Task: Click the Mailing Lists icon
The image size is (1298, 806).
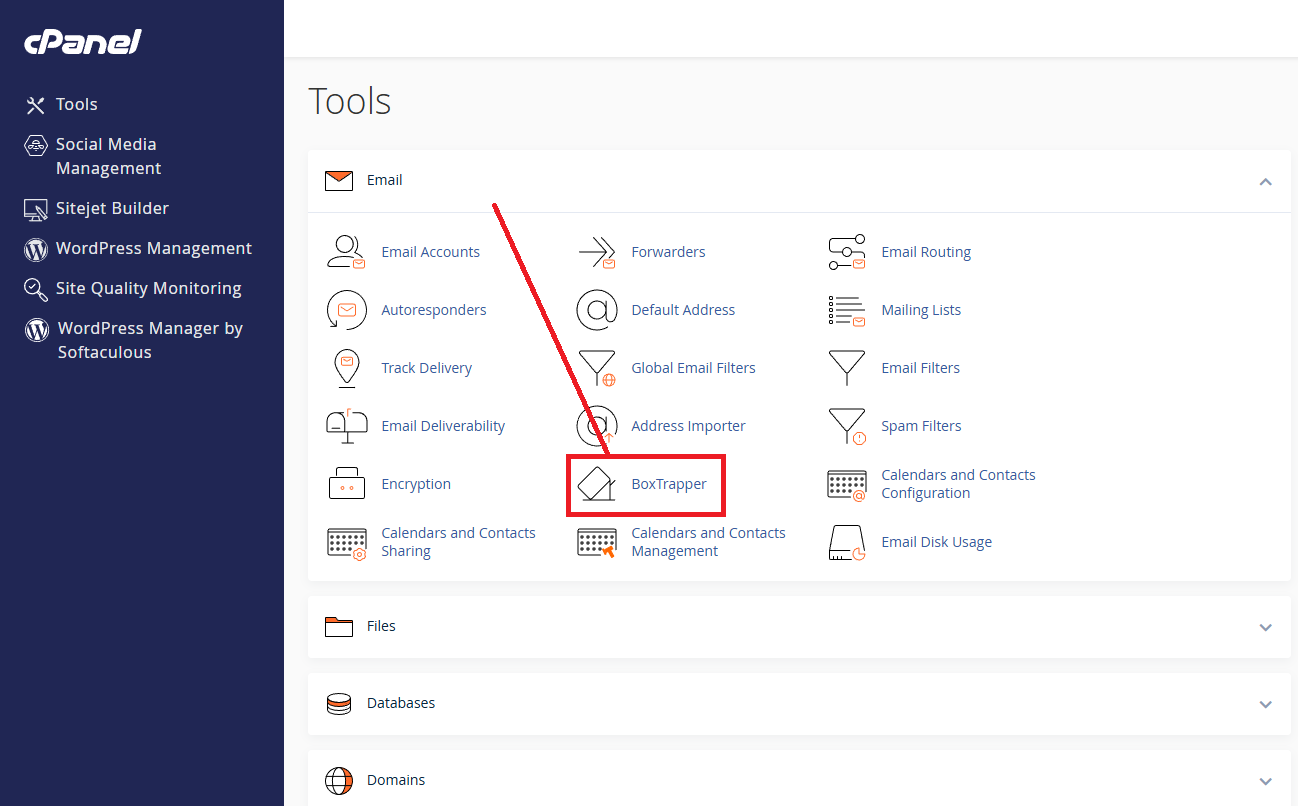Action: (847, 311)
